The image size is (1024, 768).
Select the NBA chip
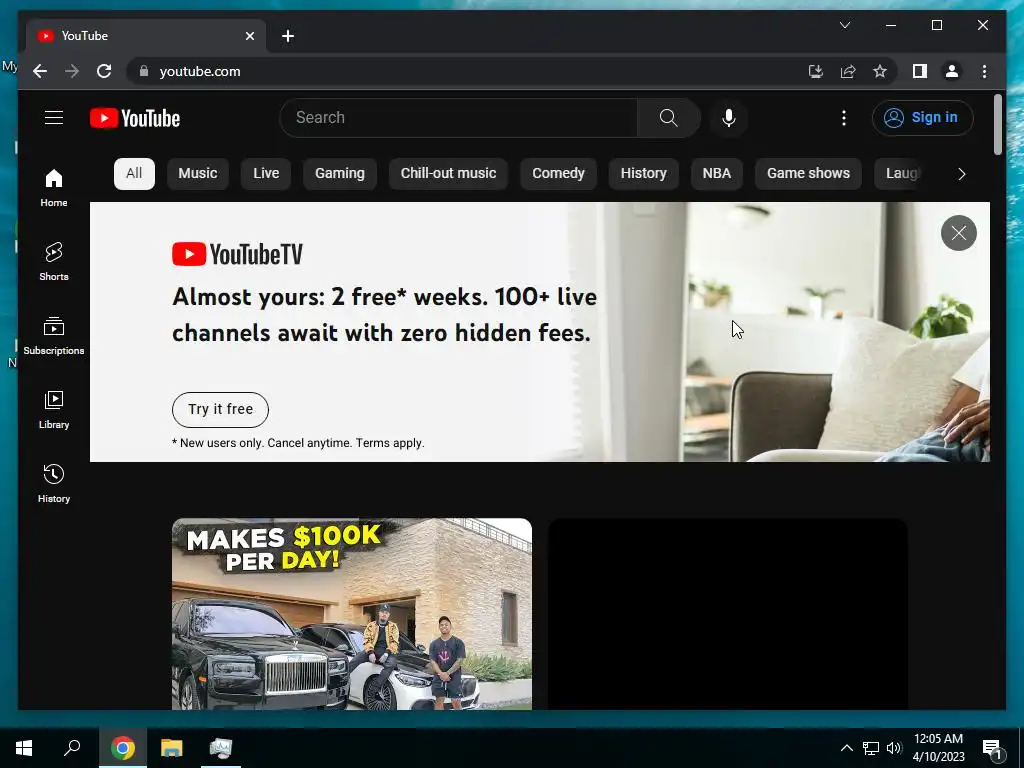(716, 174)
